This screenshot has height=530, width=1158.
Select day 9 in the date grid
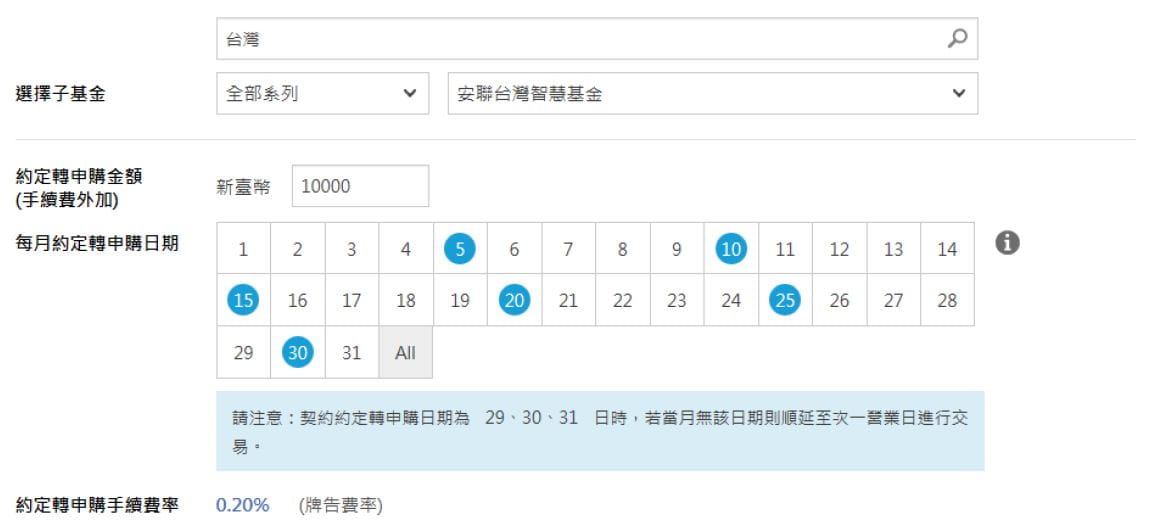(x=676, y=249)
